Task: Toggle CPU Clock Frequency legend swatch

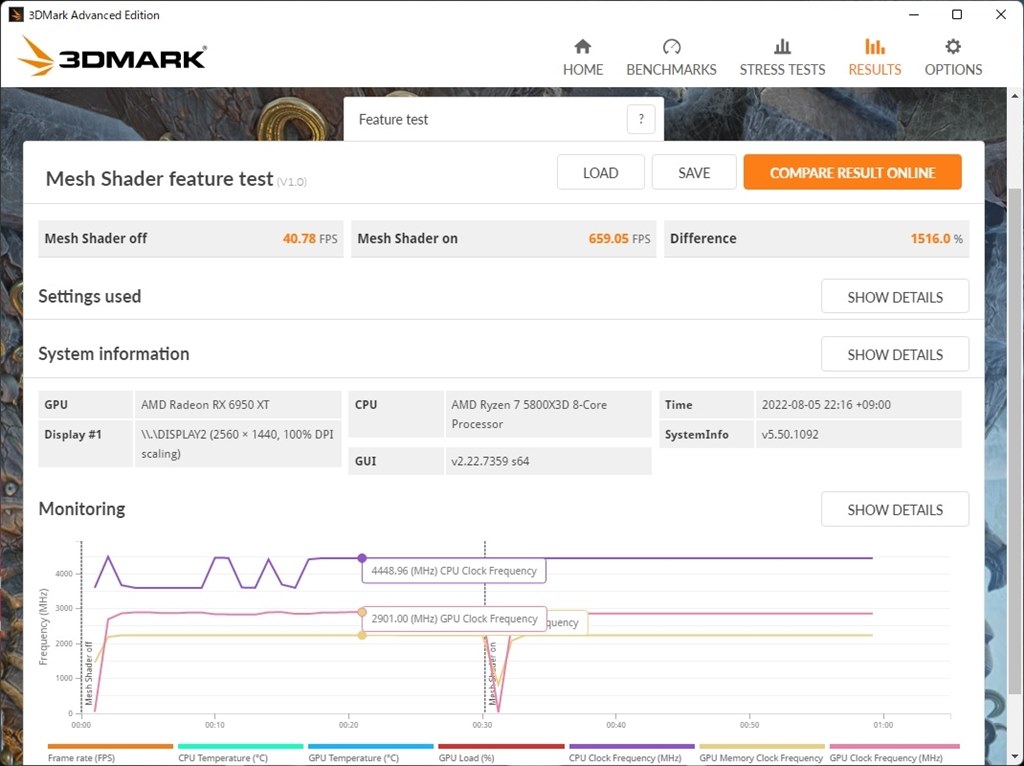Action: coord(632,746)
